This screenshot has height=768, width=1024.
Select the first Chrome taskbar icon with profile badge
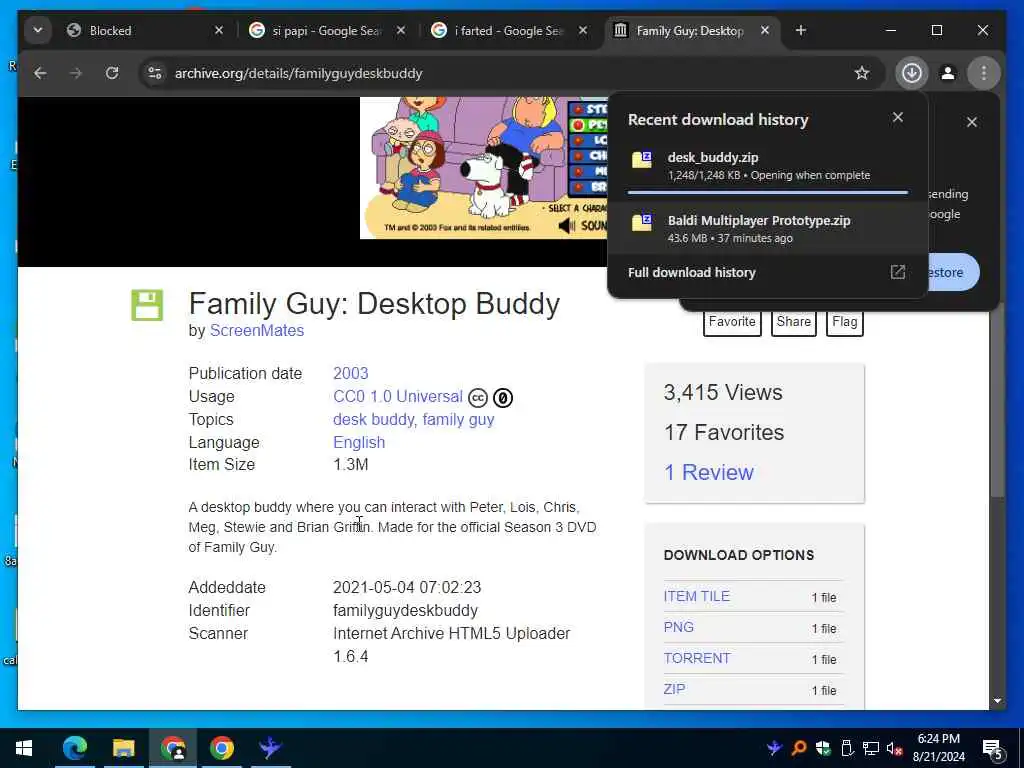pyautogui.click(x=172, y=748)
